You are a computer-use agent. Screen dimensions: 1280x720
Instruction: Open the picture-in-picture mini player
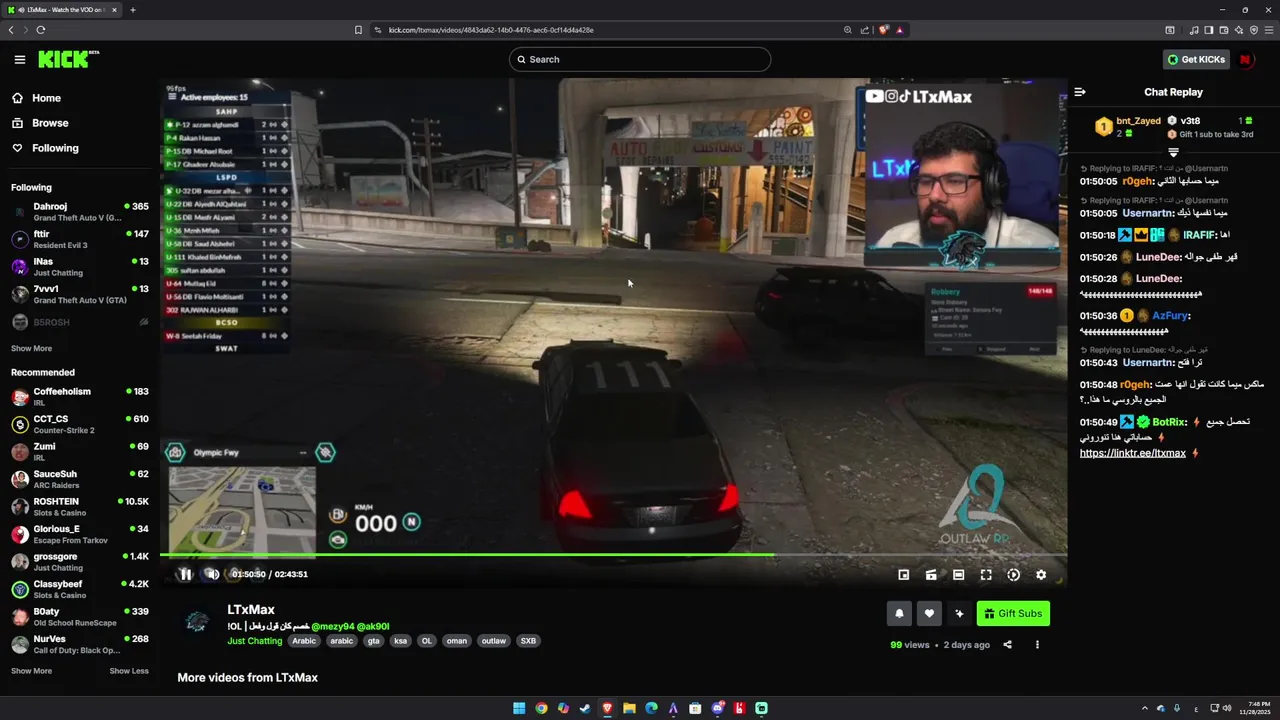(904, 575)
